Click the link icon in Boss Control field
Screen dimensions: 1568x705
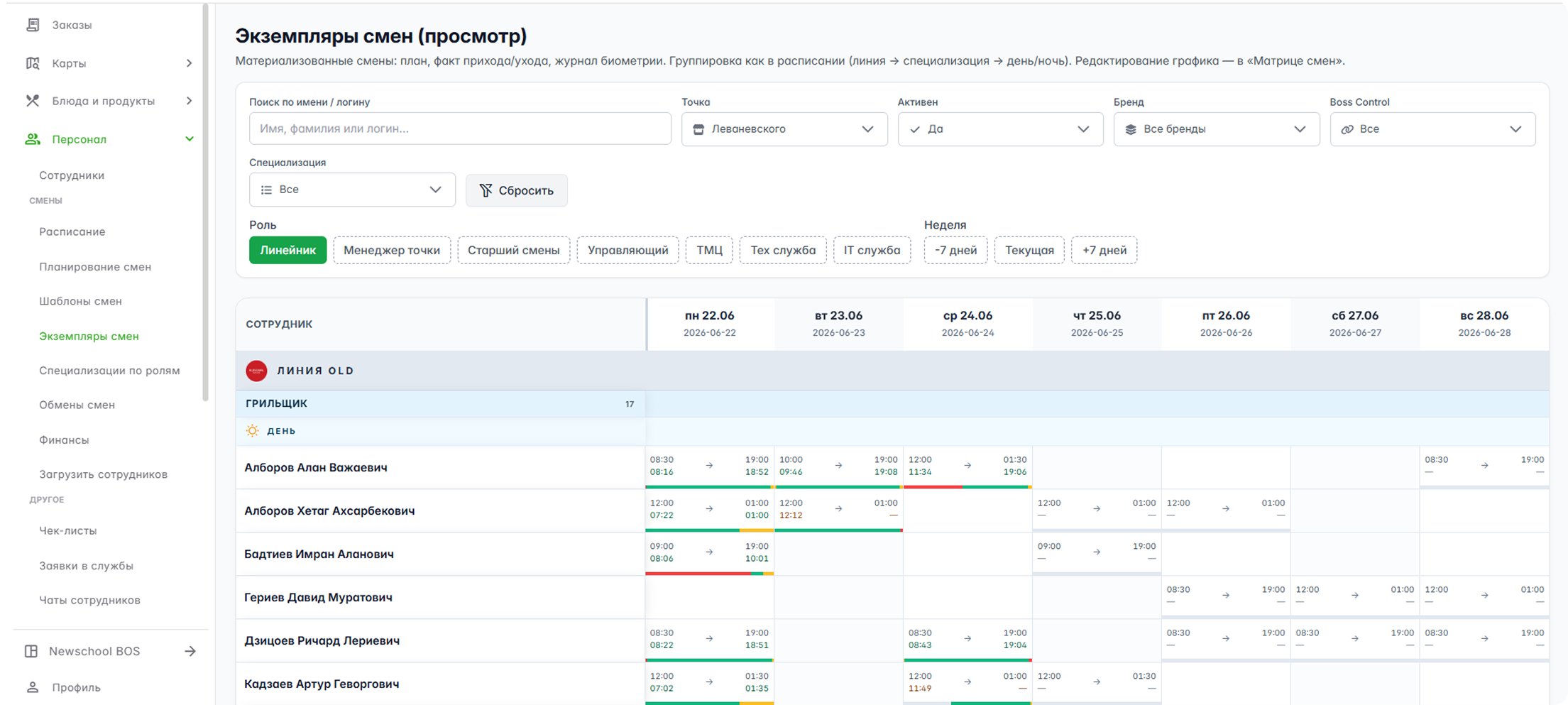1347,129
